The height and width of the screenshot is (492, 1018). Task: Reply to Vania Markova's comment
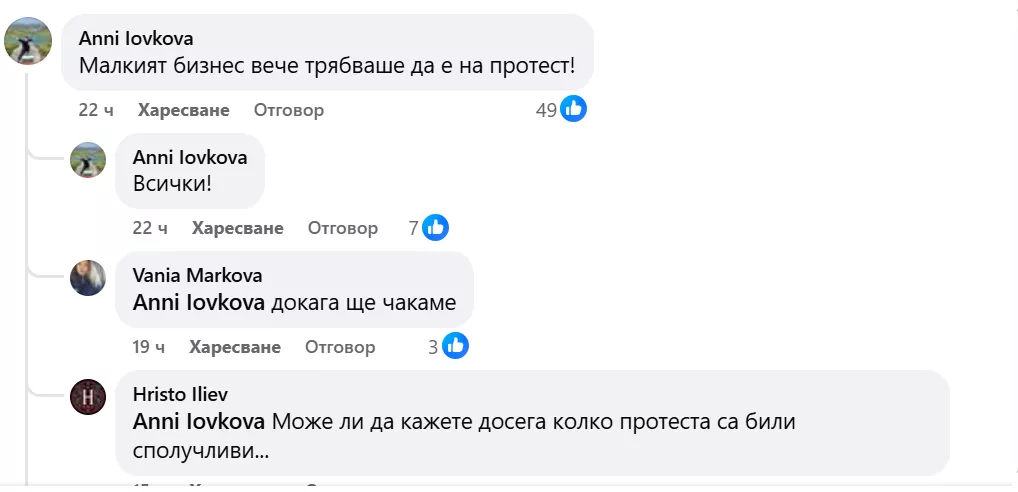coord(340,347)
